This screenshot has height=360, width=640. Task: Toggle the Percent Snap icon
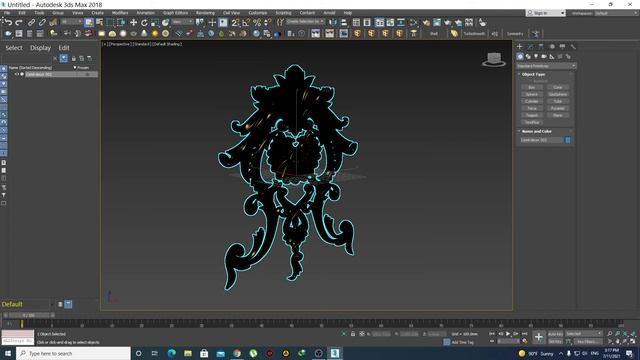click(257, 22)
